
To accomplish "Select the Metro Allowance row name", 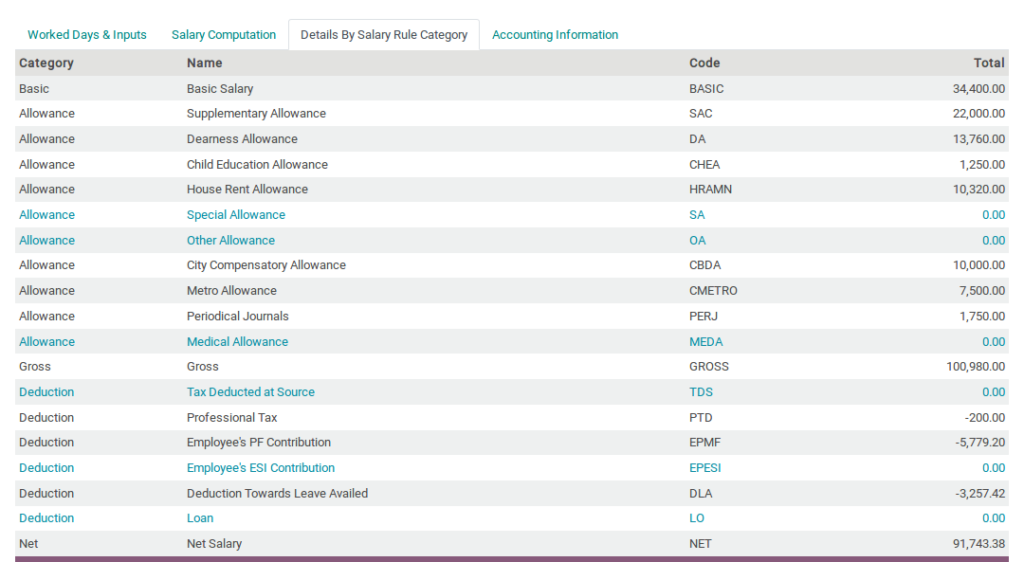I will coord(232,290).
